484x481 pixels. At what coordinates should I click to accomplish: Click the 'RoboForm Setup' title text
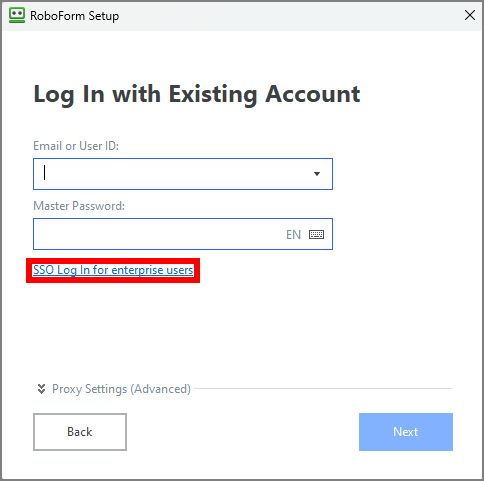click(74, 16)
